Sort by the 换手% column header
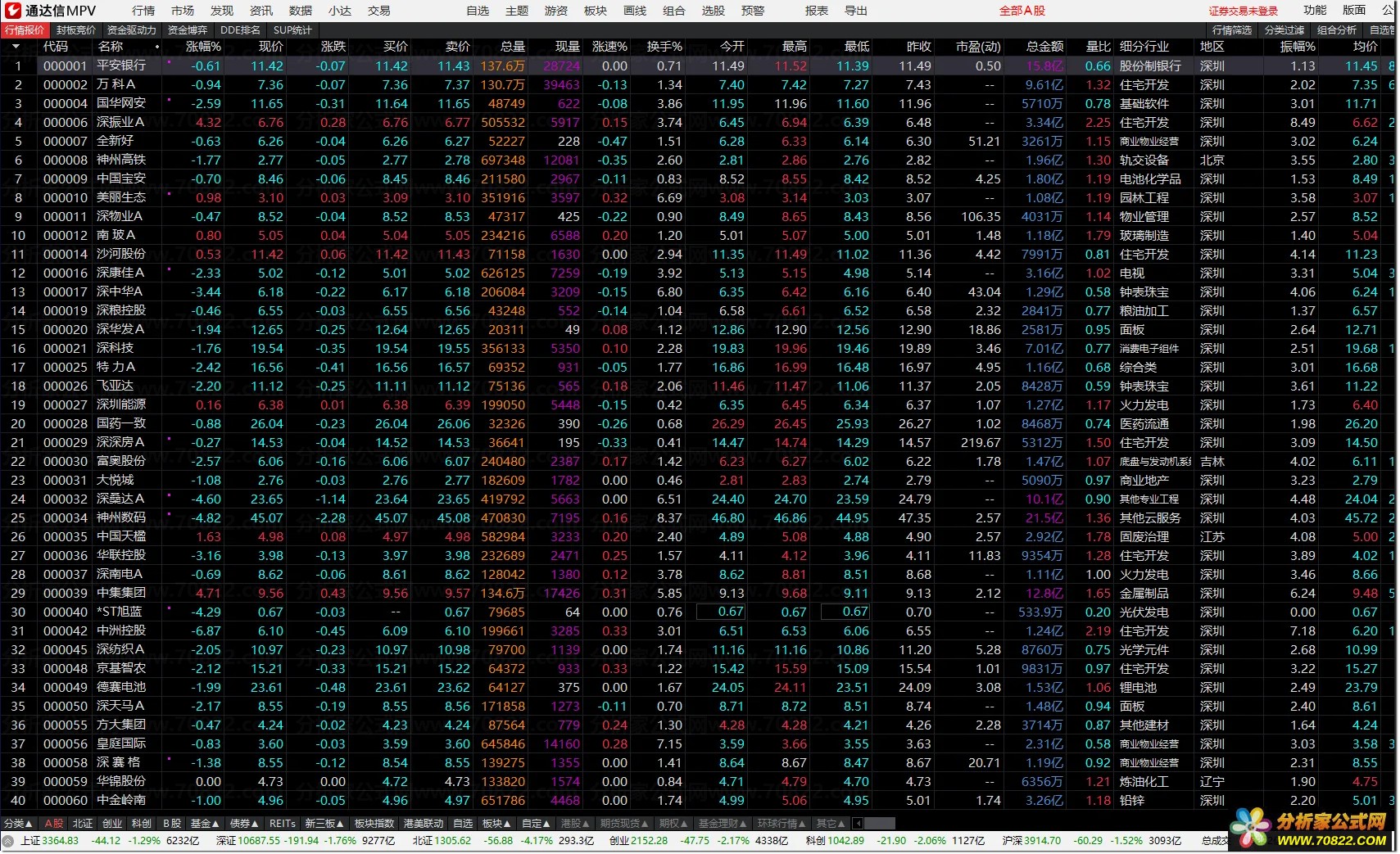 (x=664, y=47)
